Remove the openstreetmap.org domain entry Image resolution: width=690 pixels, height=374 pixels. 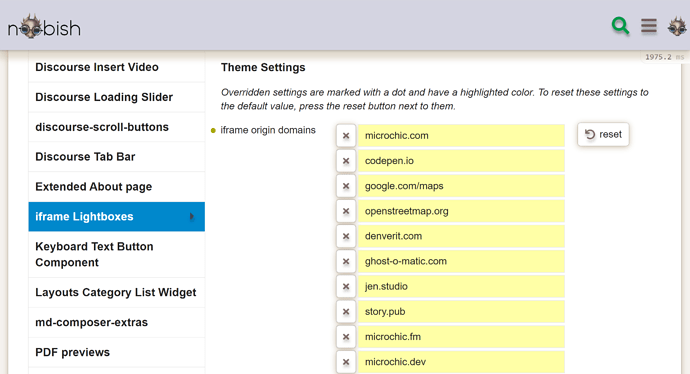tap(346, 211)
